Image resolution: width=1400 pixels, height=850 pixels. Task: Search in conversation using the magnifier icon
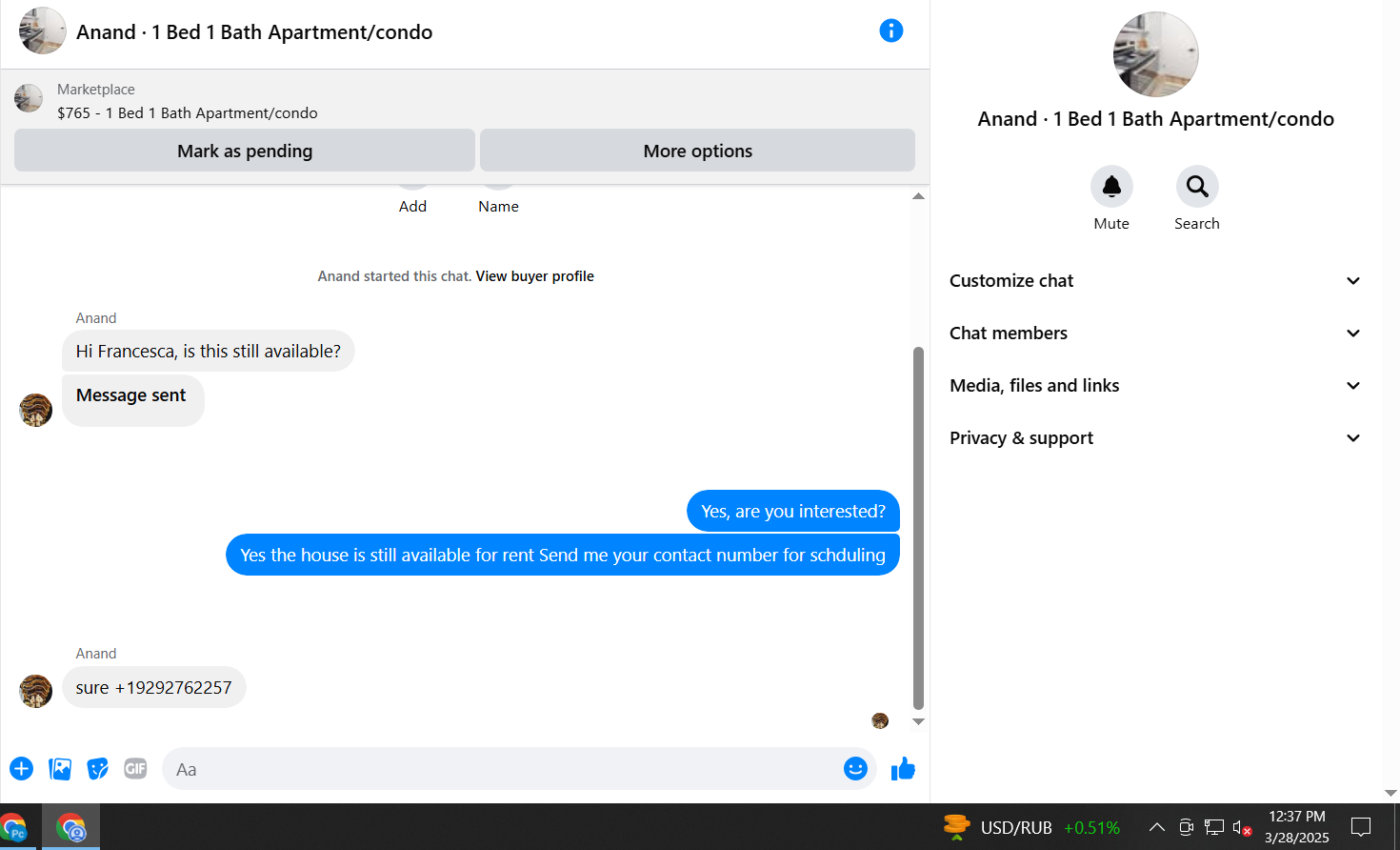point(1197,186)
